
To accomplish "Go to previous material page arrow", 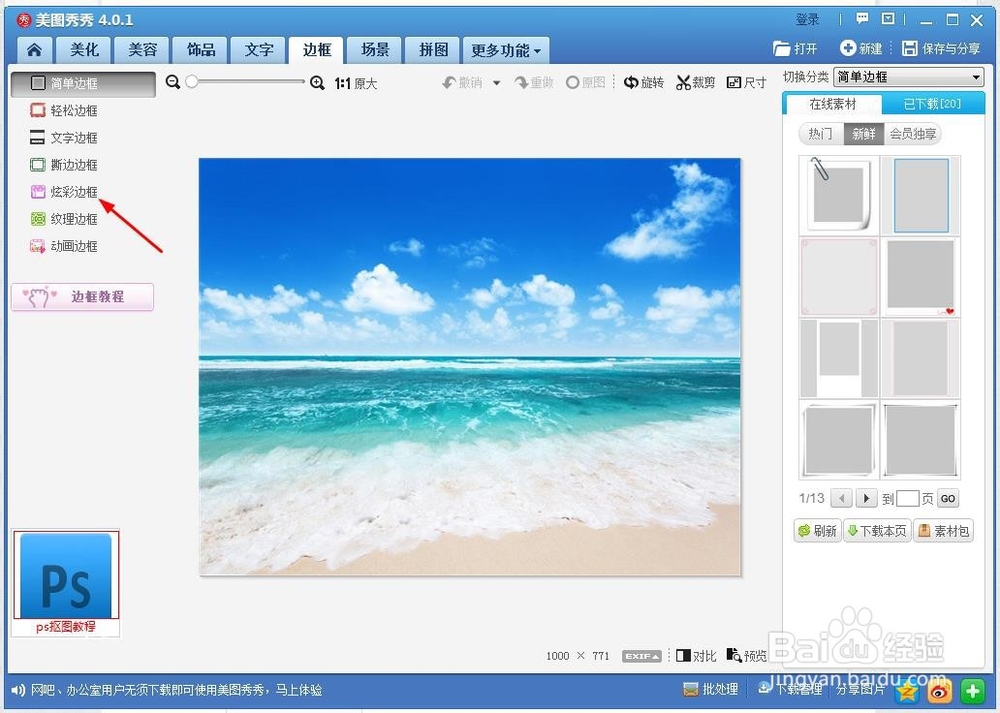I will click(842, 498).
